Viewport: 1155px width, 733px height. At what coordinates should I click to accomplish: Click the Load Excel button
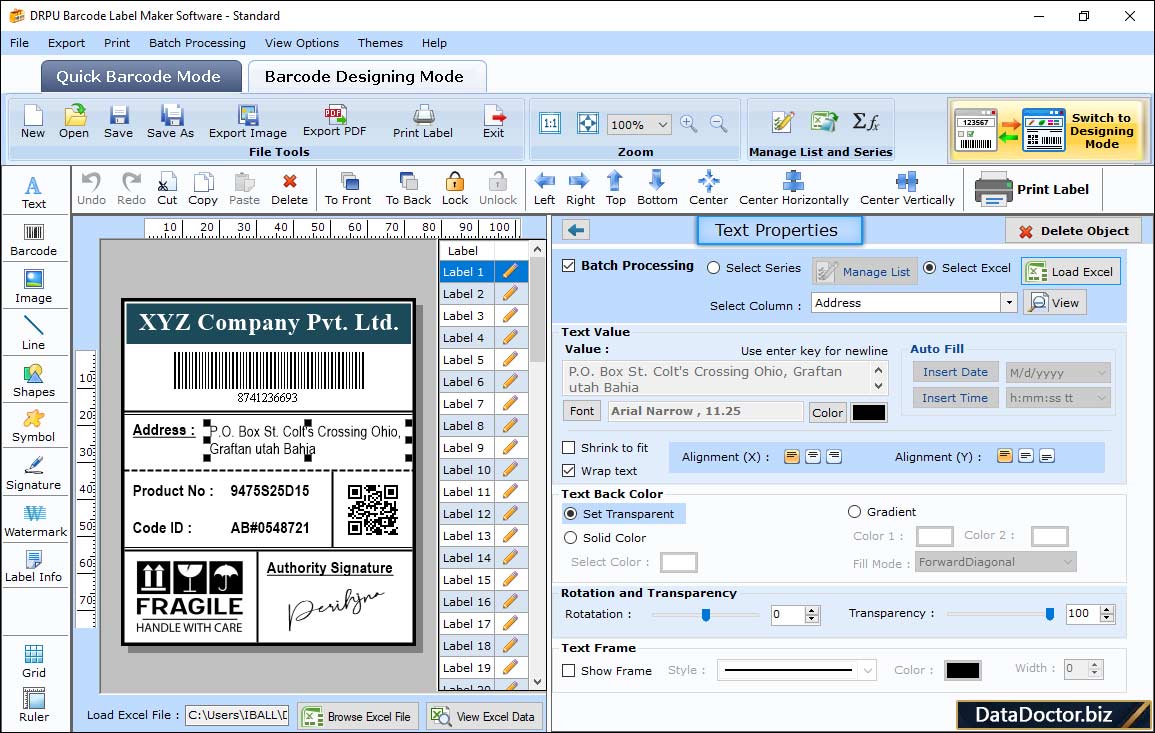pyautogui.click(x=1071, y=271)
